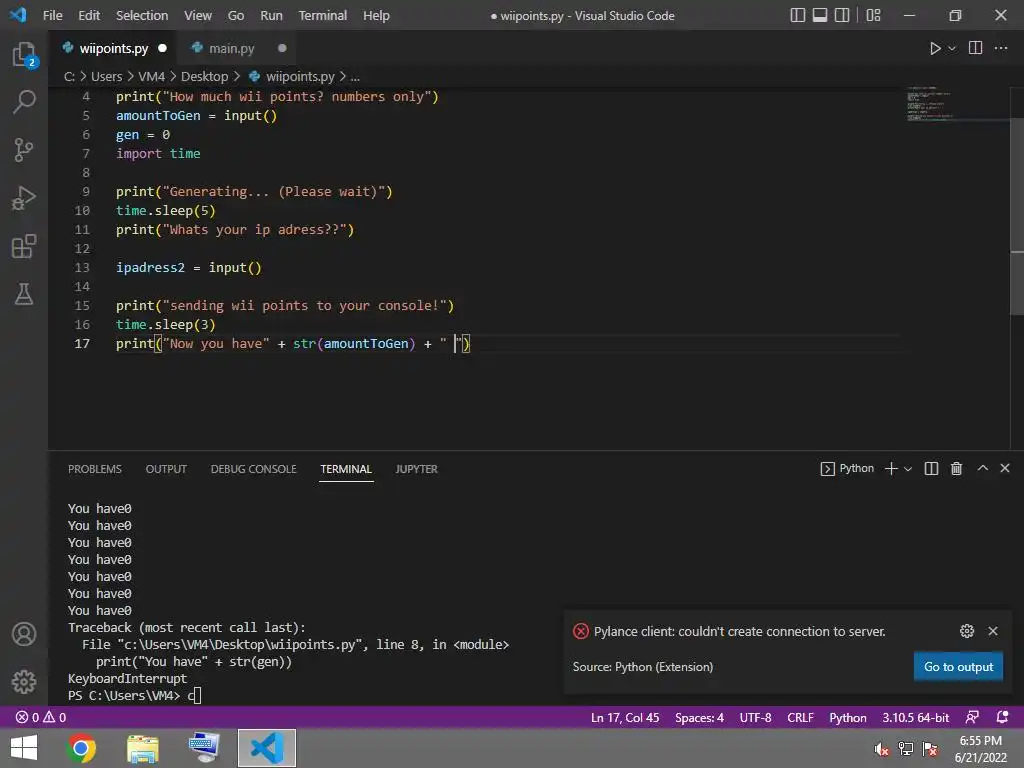The width and height of the screenshot is (1024, 768).
Task: Open the Extensions view
Action: [24, 246]
